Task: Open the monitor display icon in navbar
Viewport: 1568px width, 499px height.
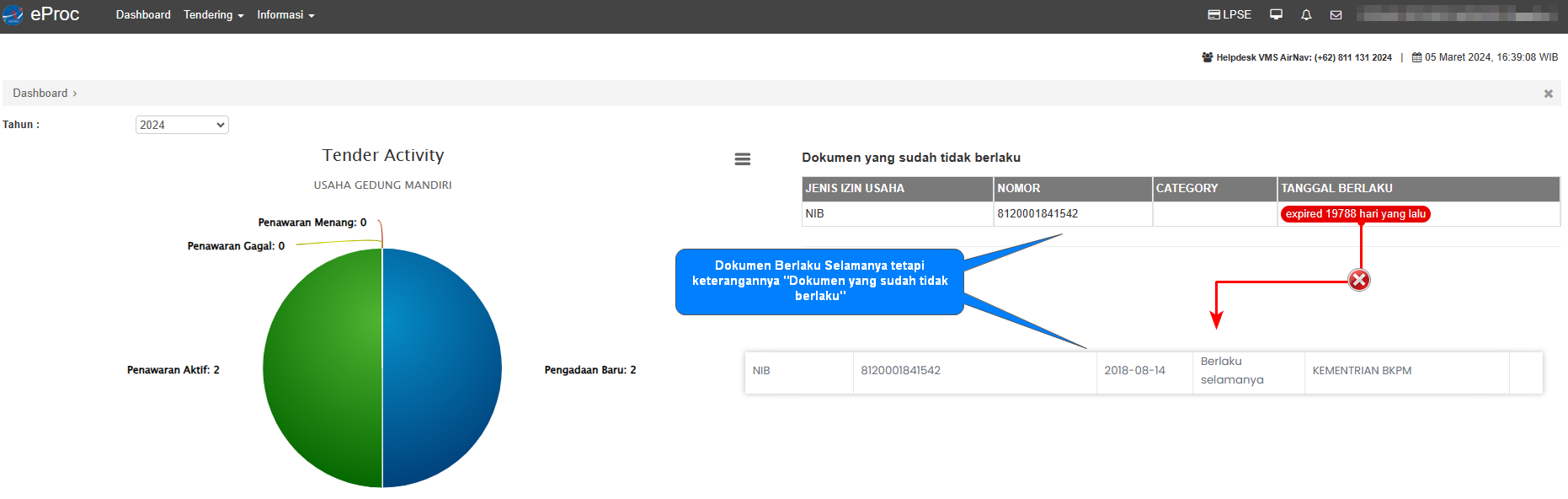Action: click(x=1276, y=15)
